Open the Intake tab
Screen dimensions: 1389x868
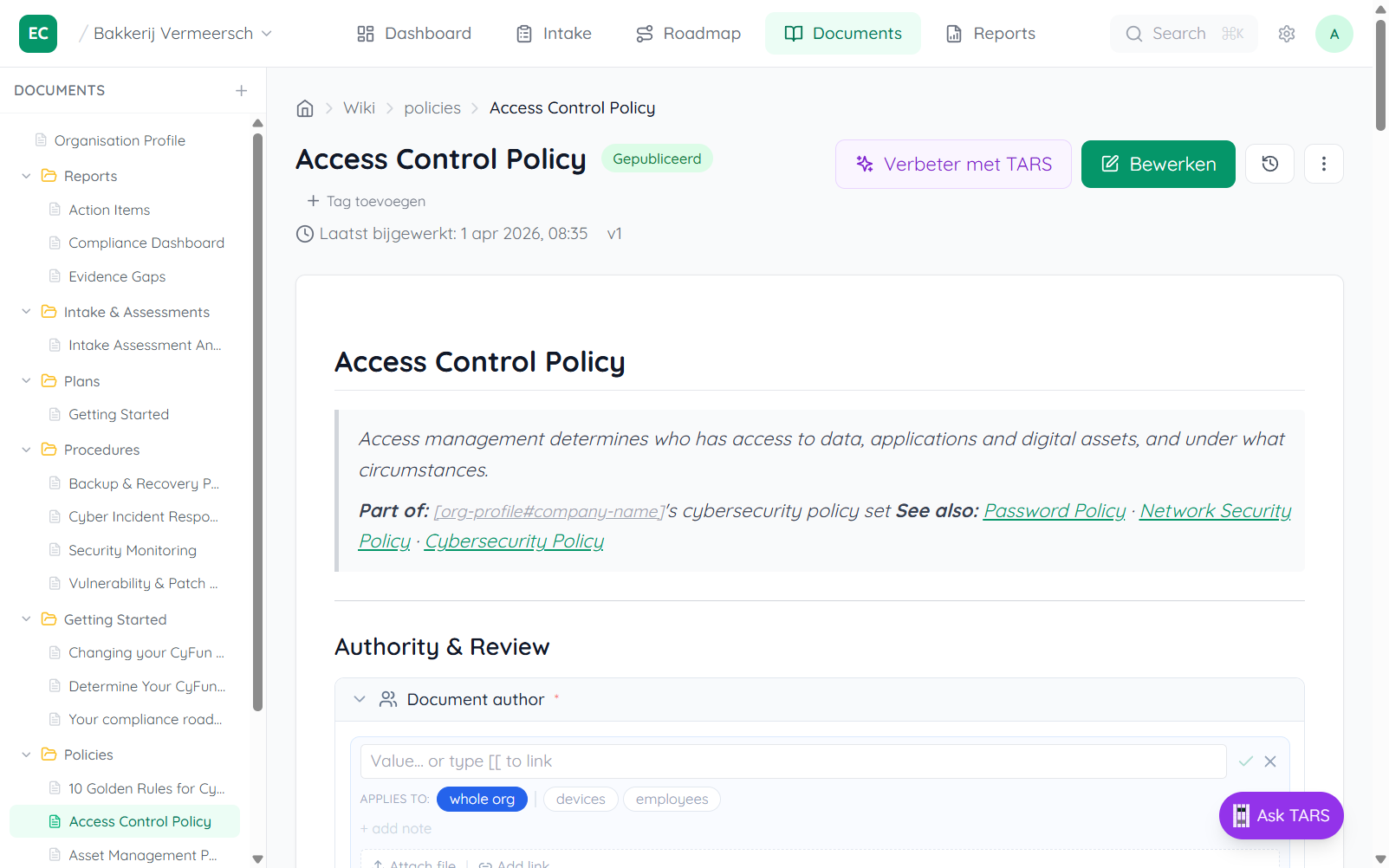(553, 33)
